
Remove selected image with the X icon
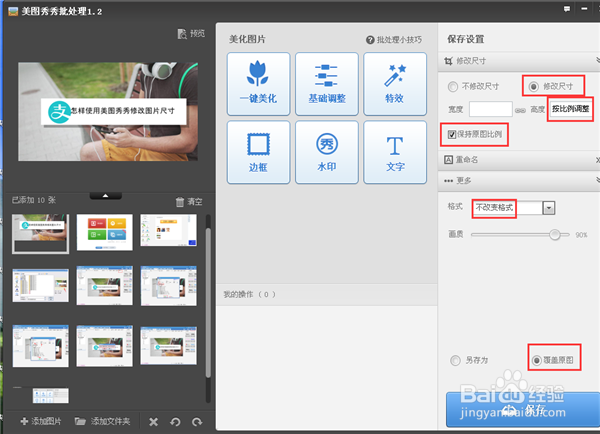click(x=153, y=422)
